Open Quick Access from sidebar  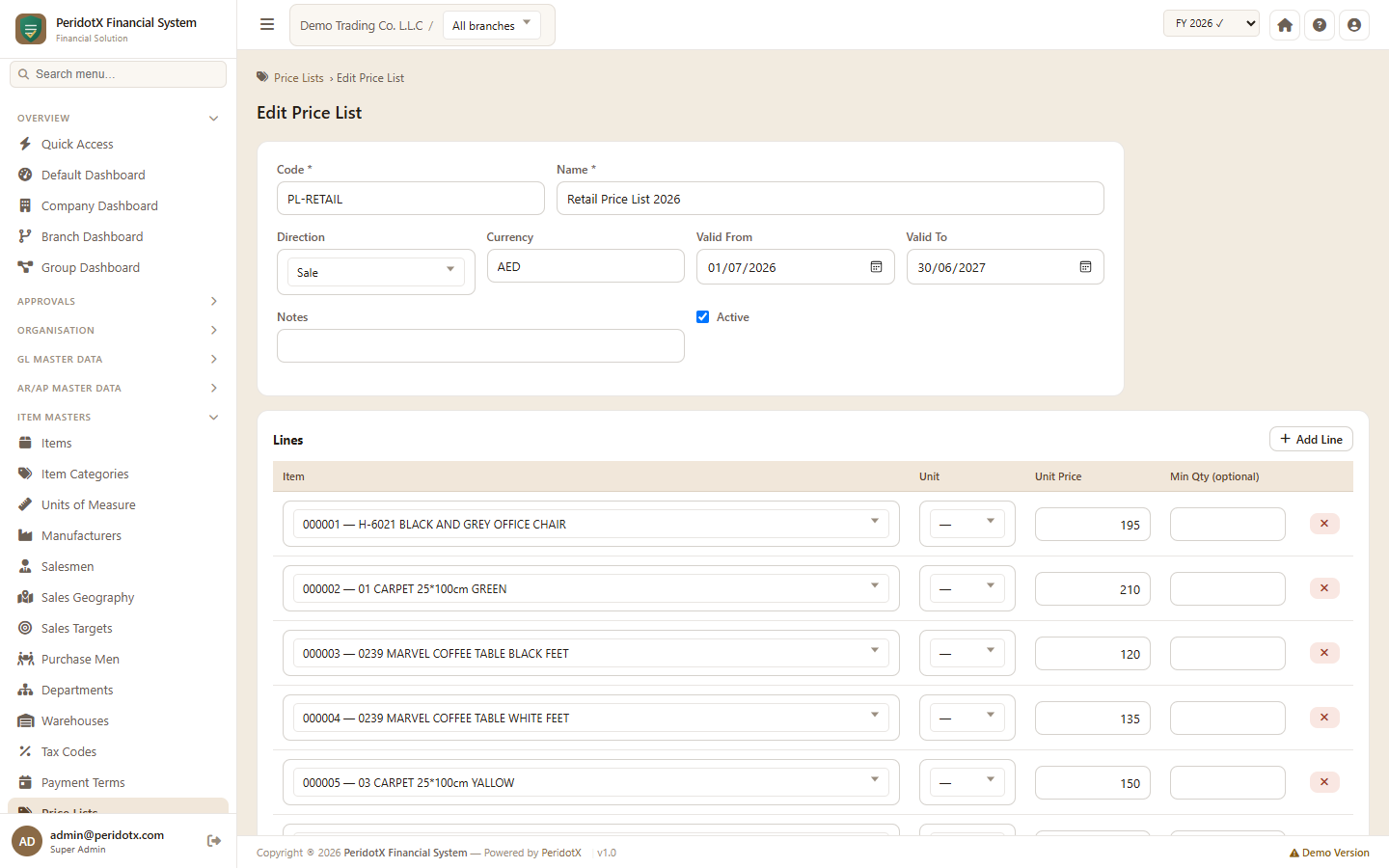tap(118, 145)
